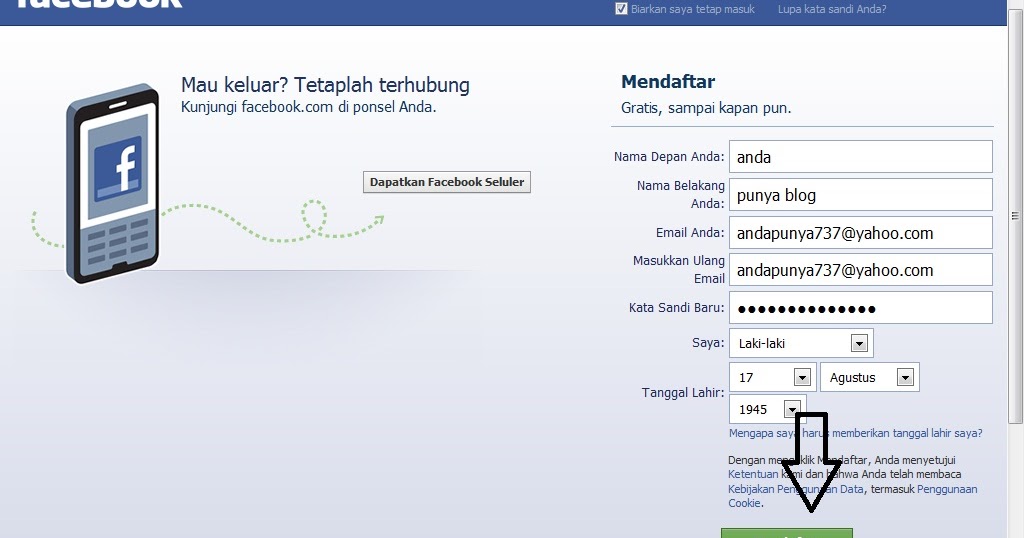Screen dimensions: 1024x538
Task: Click the Masukkan Ulang Email field
Action: [x=861, y=270]
